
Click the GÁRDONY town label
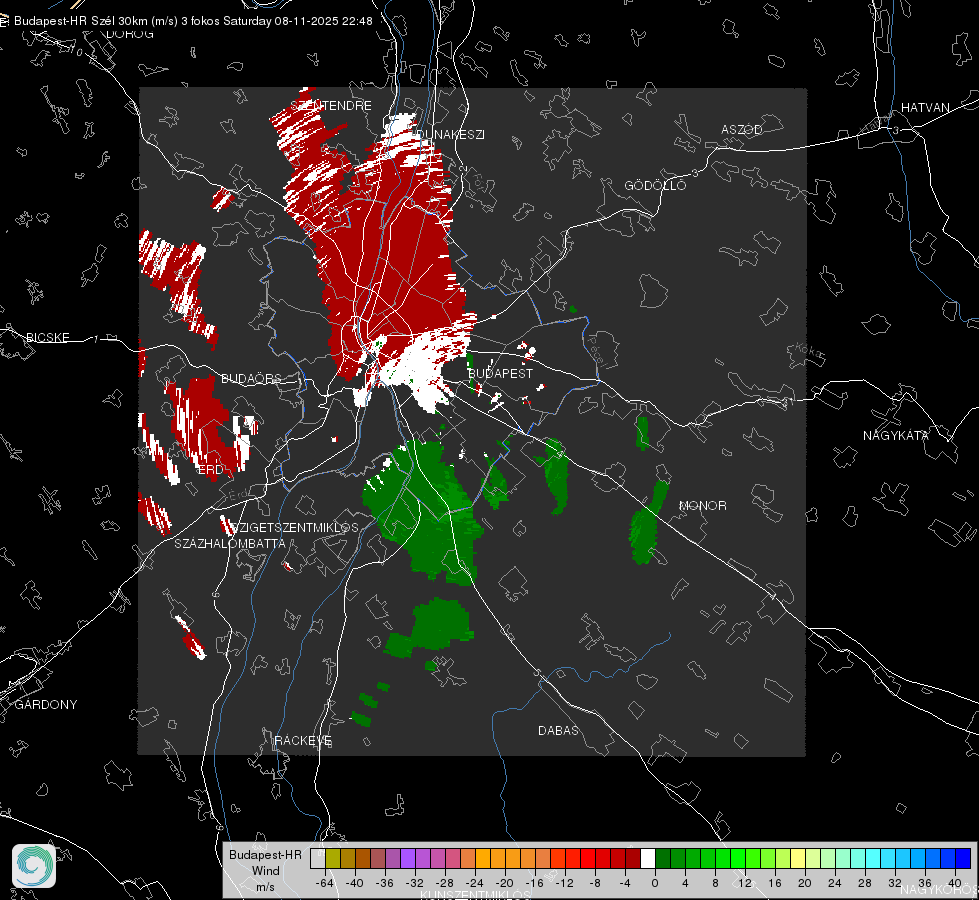46,705
